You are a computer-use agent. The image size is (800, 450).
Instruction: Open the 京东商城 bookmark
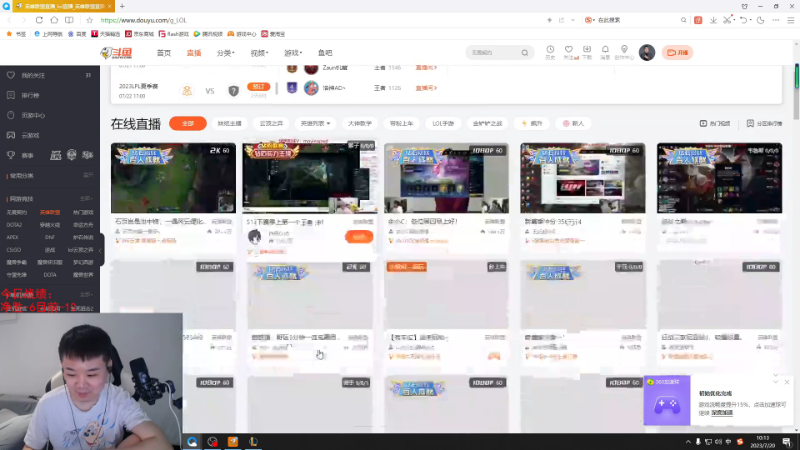tap(139, 34)
